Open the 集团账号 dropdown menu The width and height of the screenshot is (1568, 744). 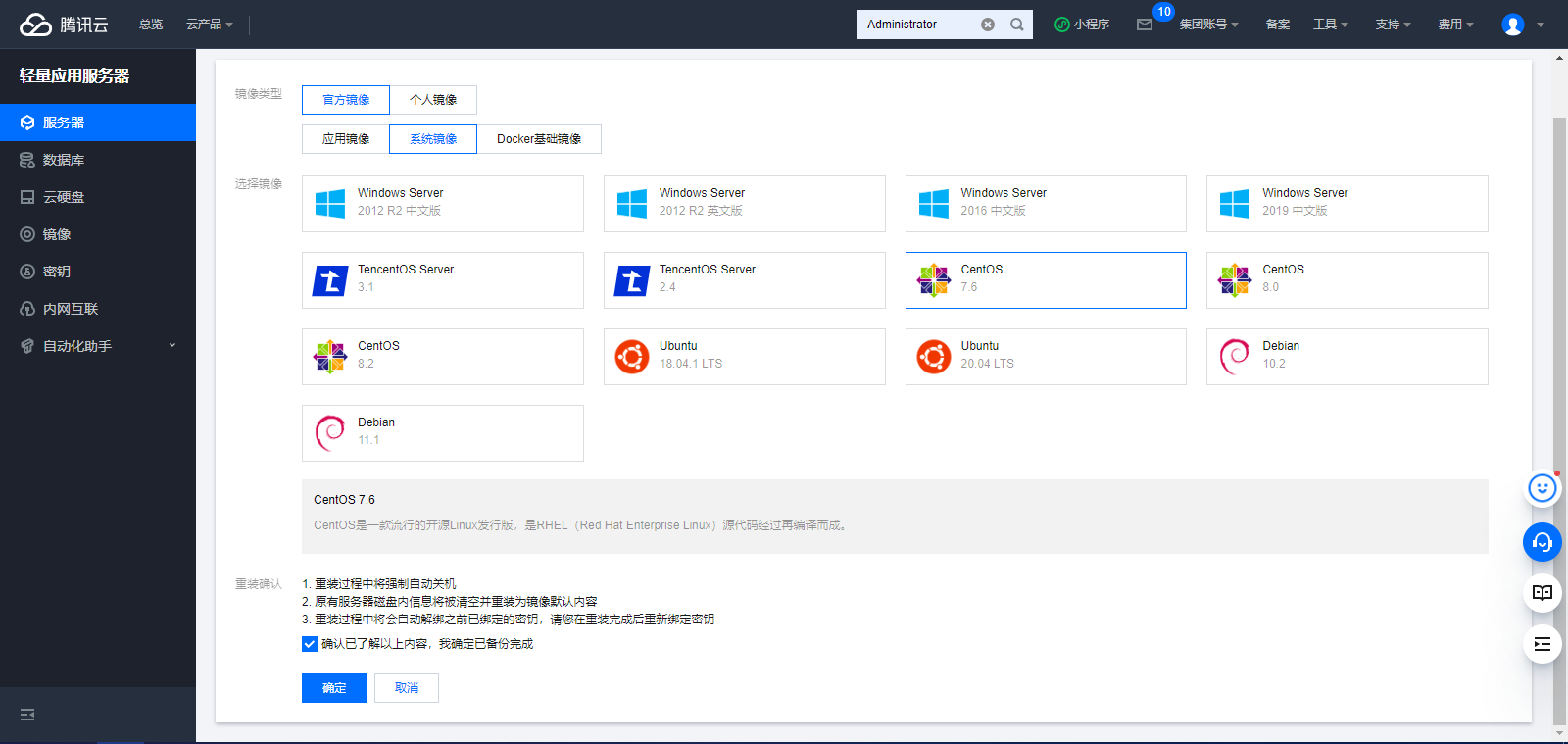[x=1209, y=25]
